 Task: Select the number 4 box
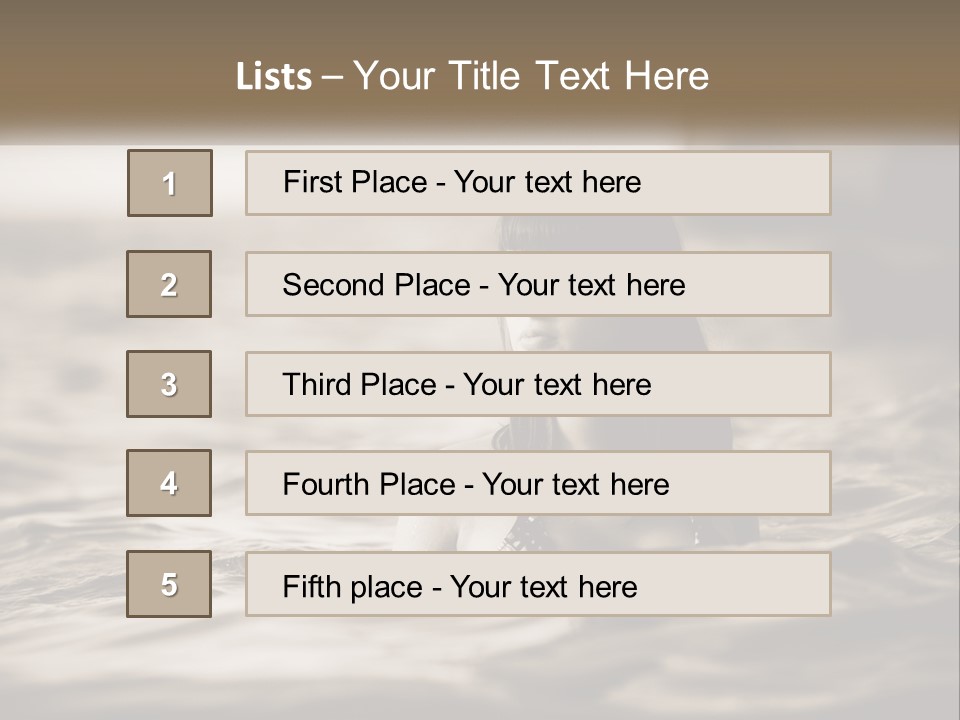point(169,483)
